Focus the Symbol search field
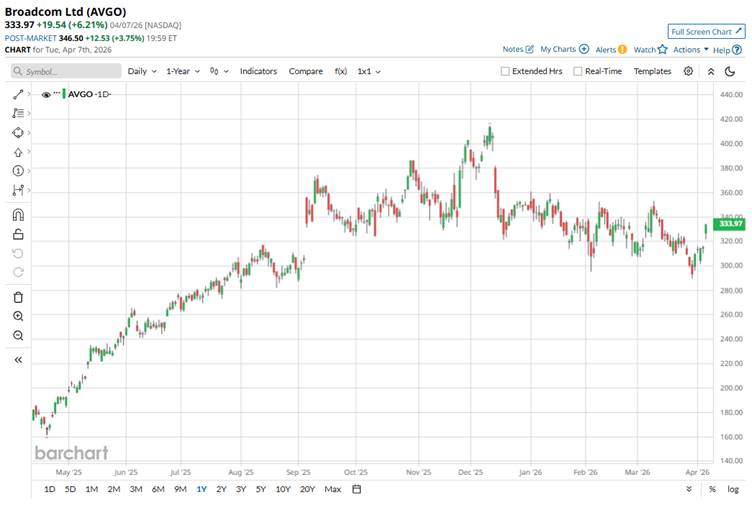Image resolution: width=752 pixels, height=505 pixels. point(66,71)
